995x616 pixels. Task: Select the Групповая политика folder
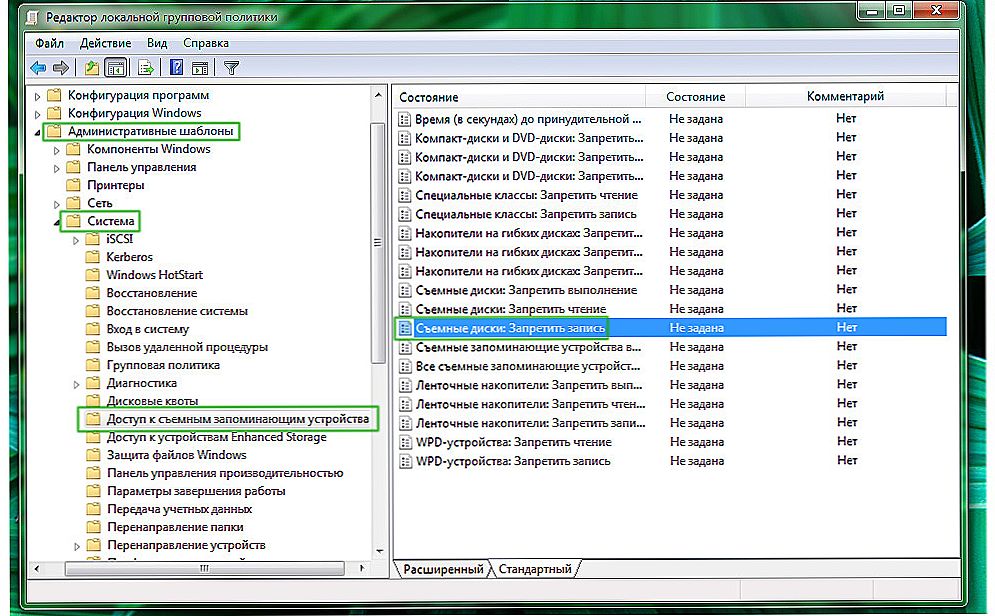pyautogui.click(x=163, y=365)
